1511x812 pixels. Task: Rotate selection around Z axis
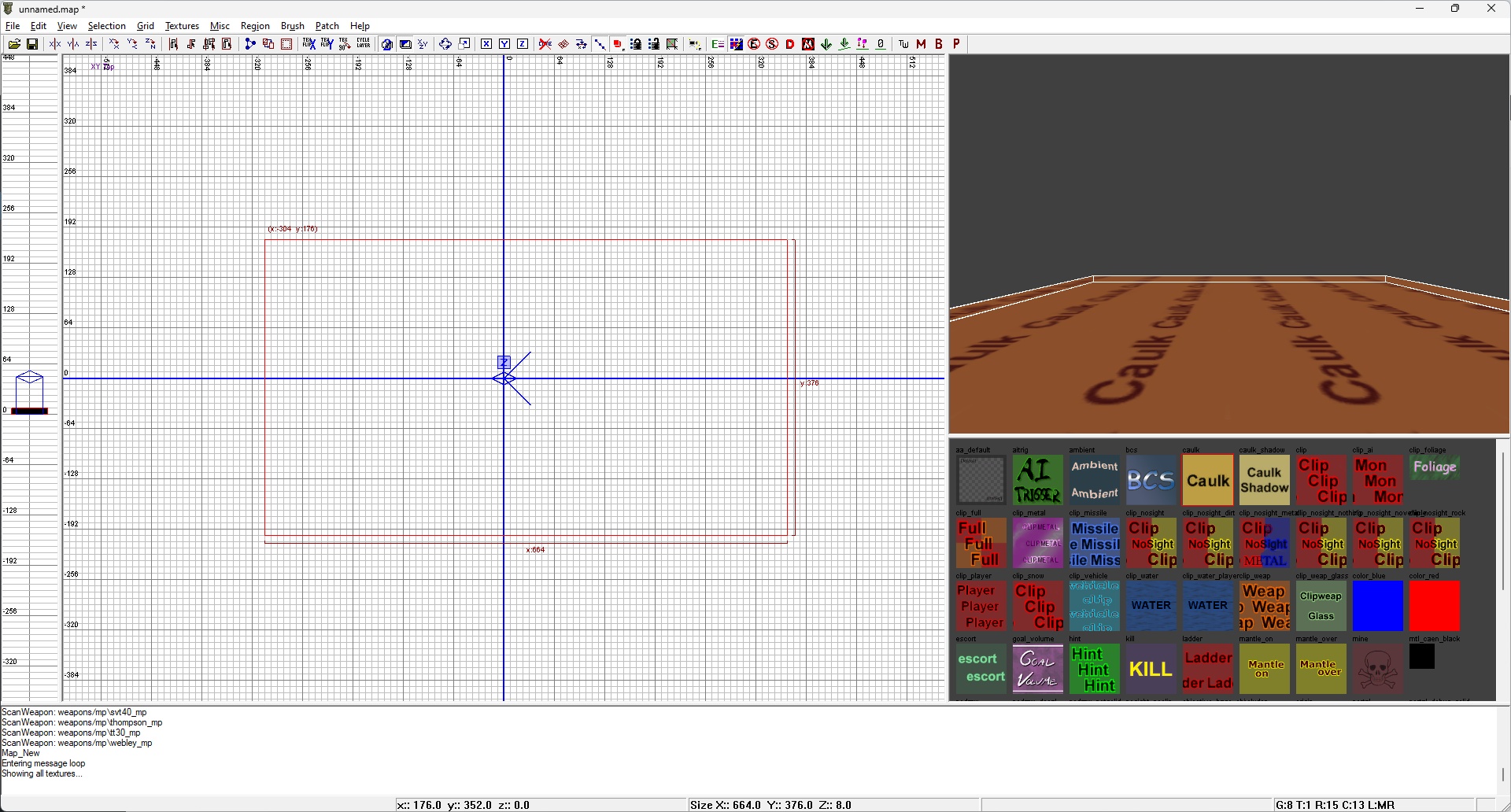tap(150, 45)
